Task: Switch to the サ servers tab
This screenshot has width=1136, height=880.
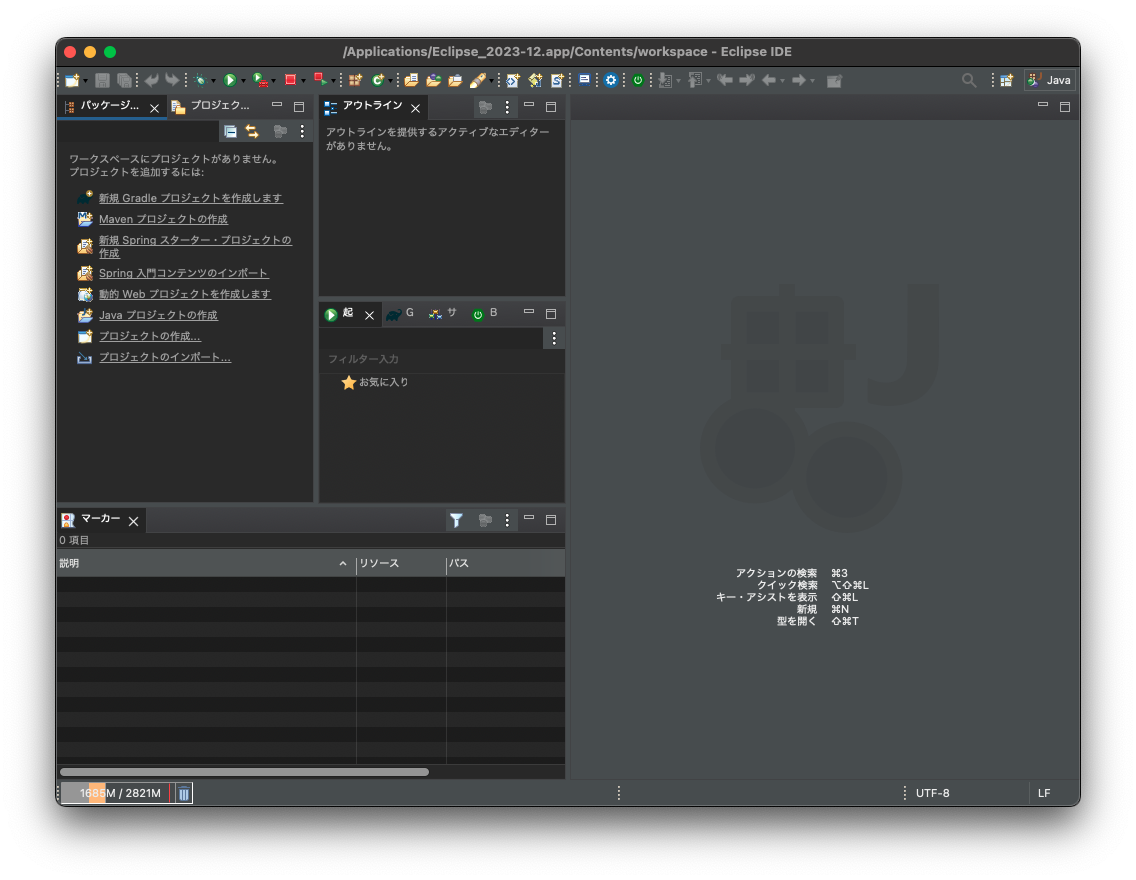Action: pyautogui.click(x=443, y=314)
